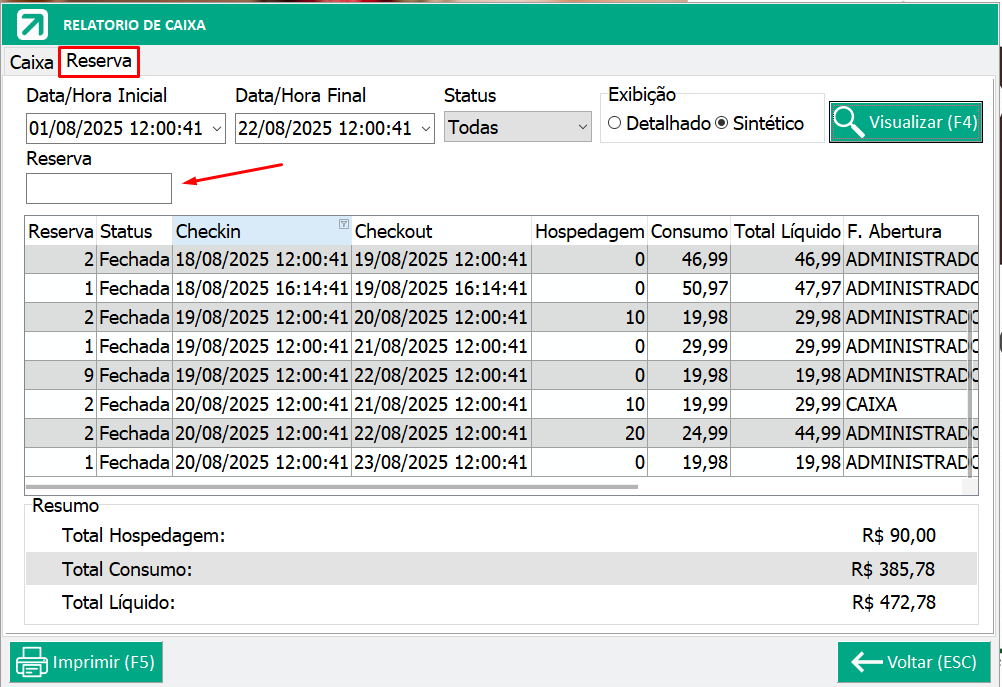Click the printer icon for Imprimir
This screenshot has width=1002, height=687.
pos(31,662)
